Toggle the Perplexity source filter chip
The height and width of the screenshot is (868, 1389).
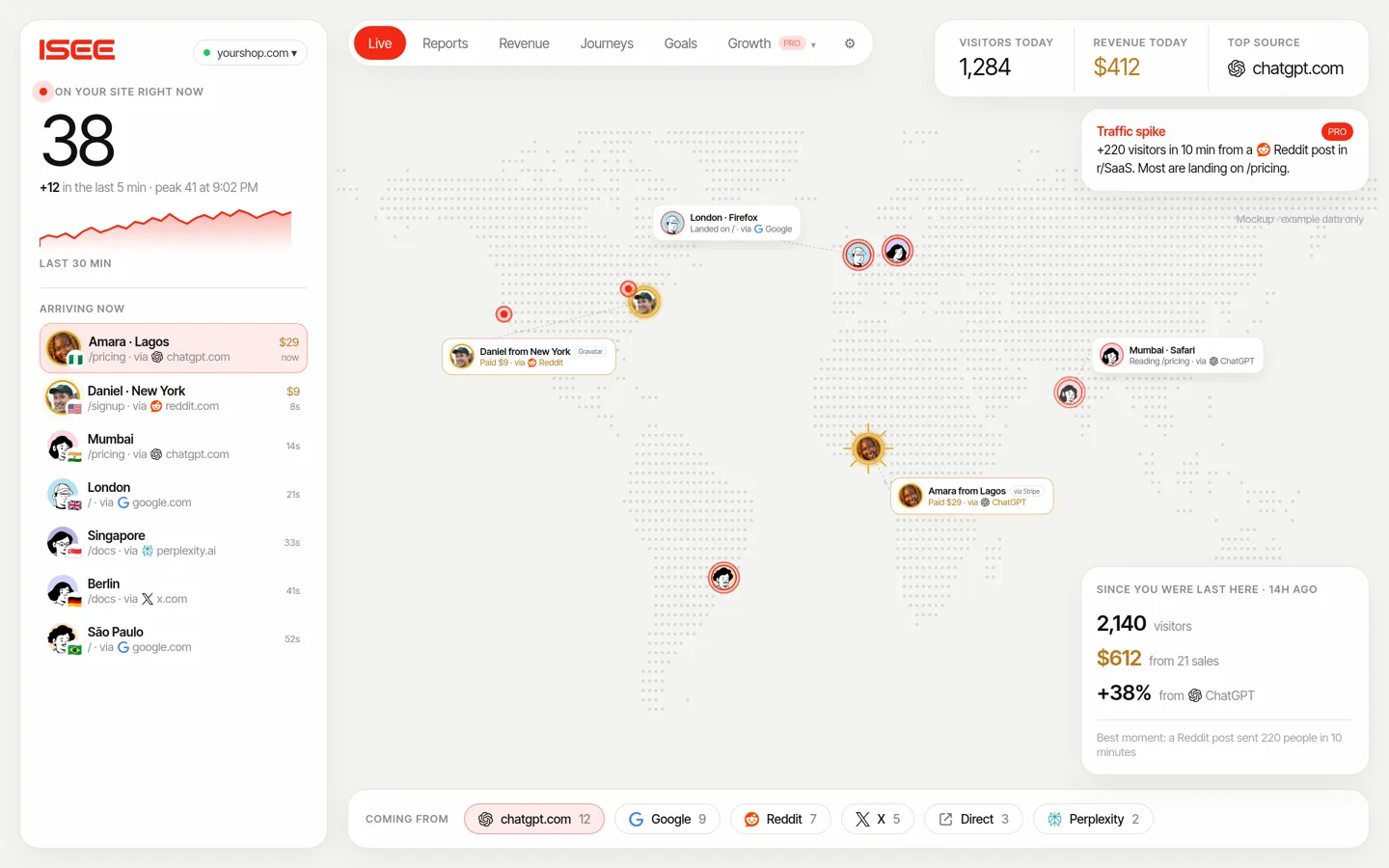1093,819
